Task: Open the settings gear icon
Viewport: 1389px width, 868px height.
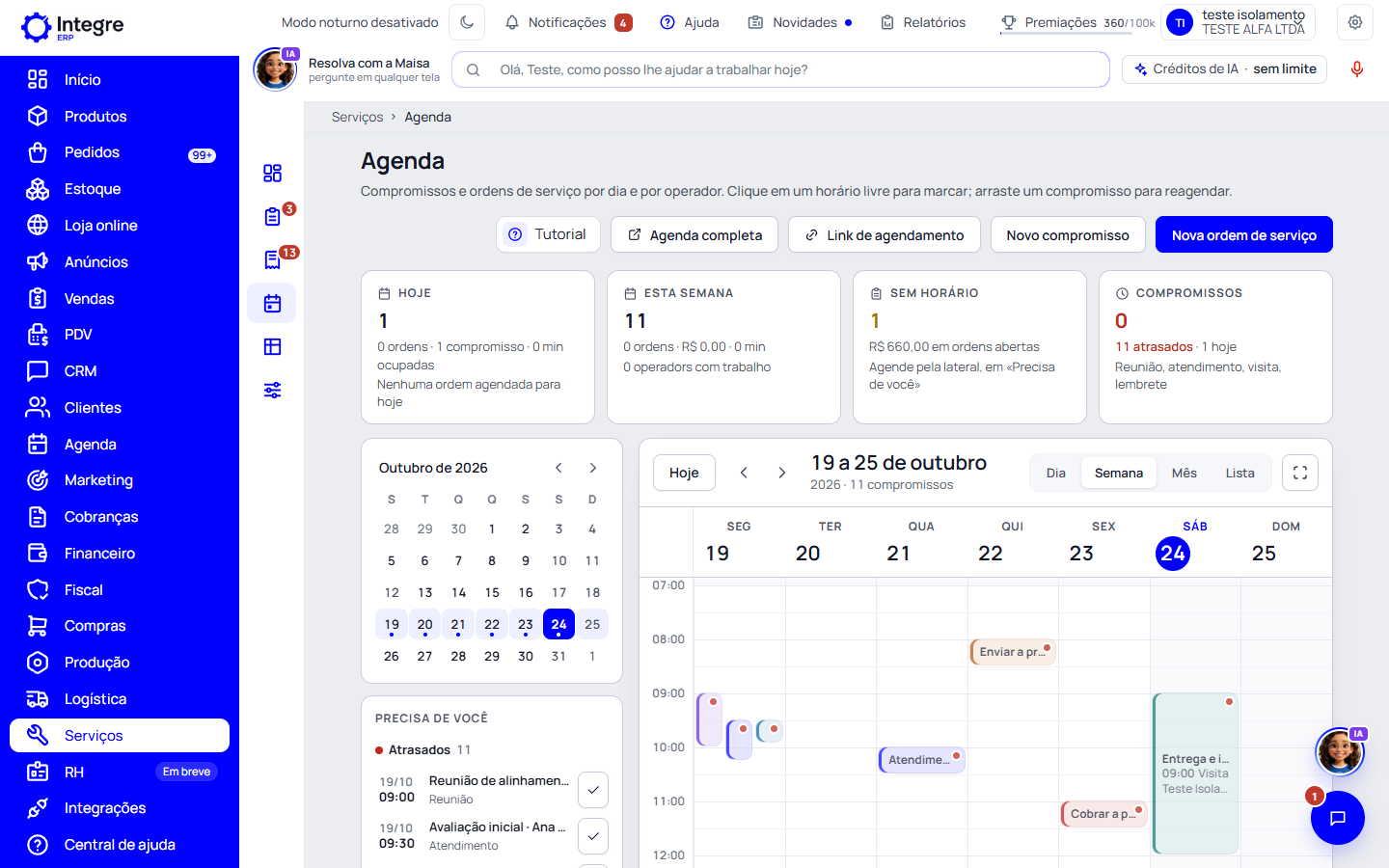Action: pos(1355,22)
